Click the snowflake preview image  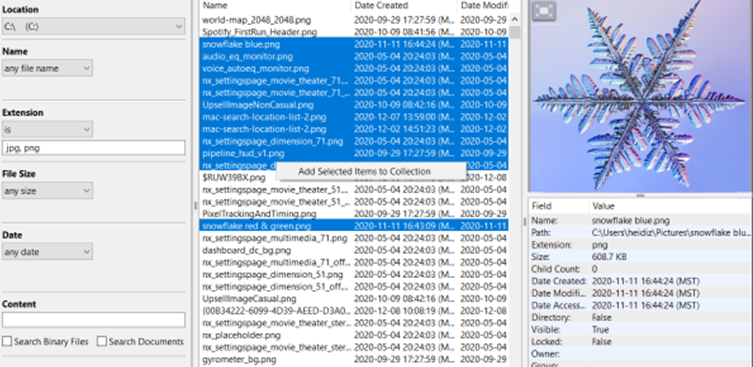640,96
